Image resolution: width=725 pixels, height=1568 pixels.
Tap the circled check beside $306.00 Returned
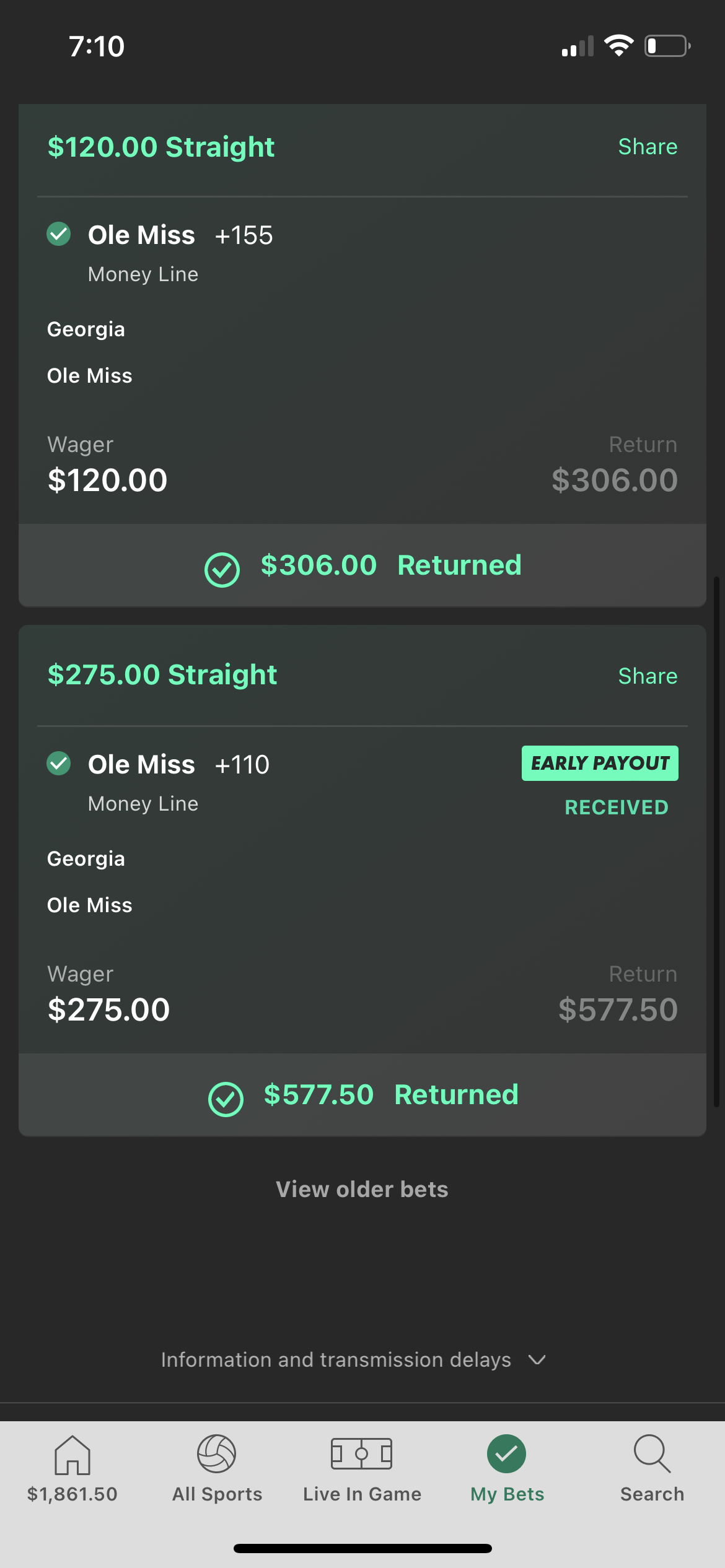coord(222,570)
